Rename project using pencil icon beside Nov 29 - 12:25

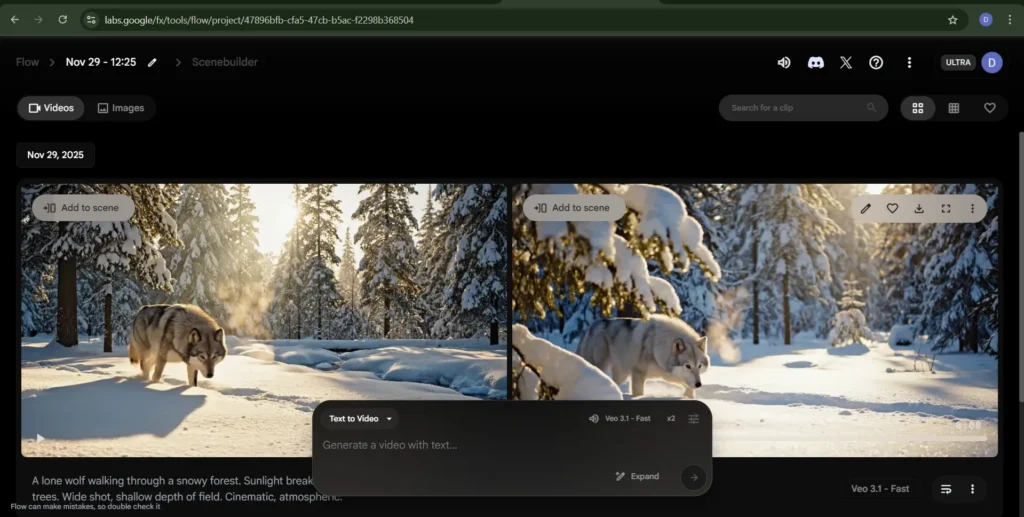[x=152, y=62]
